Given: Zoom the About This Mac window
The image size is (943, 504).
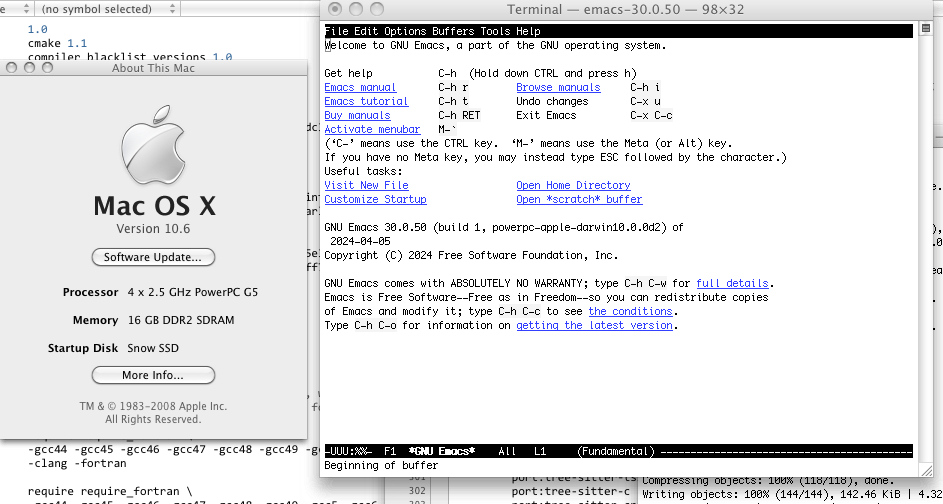Looking at the screenshot, I should pyautogui.click(x=47, y=67).
